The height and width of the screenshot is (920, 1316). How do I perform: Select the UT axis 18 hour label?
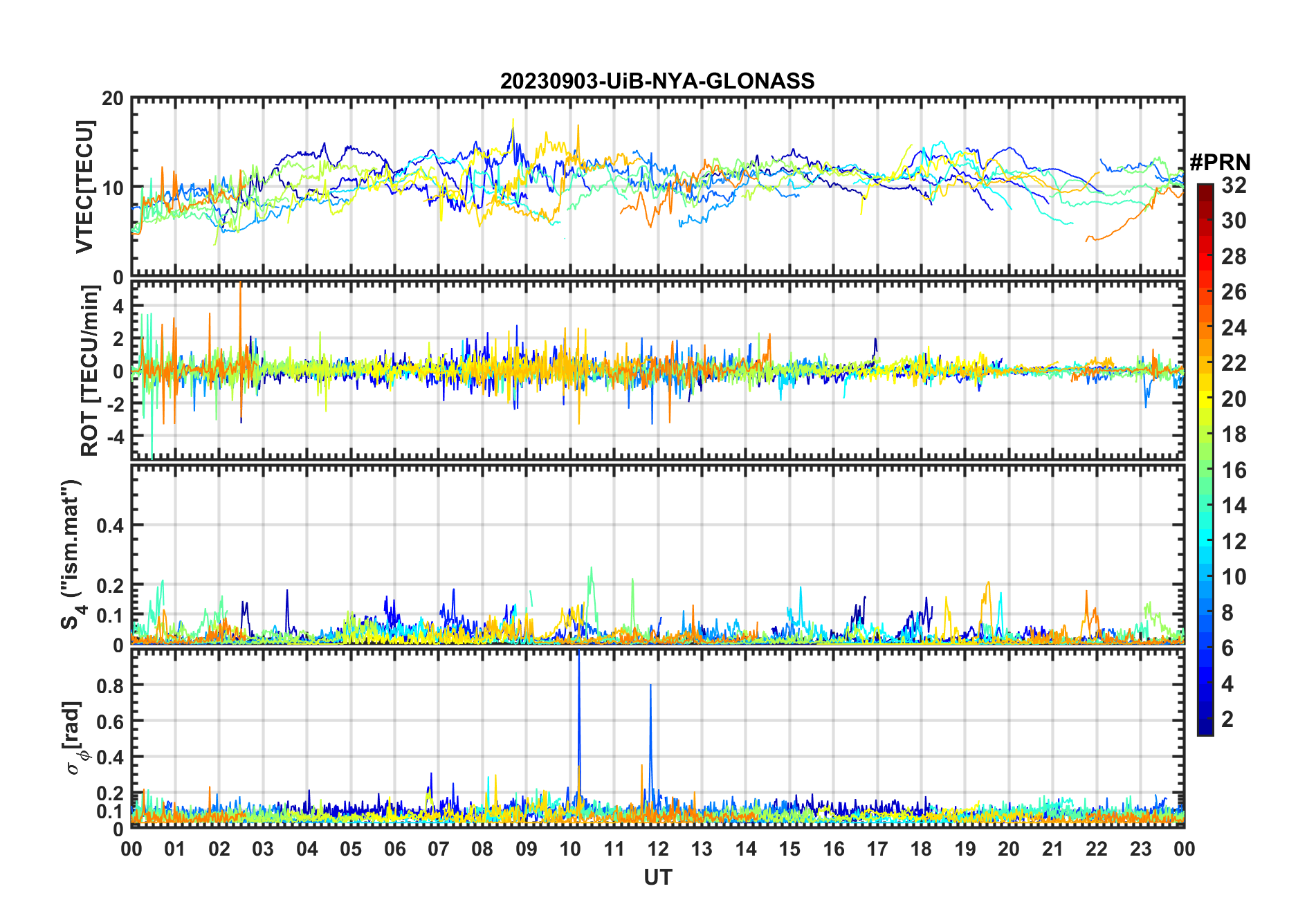click(x=921, y=849)
